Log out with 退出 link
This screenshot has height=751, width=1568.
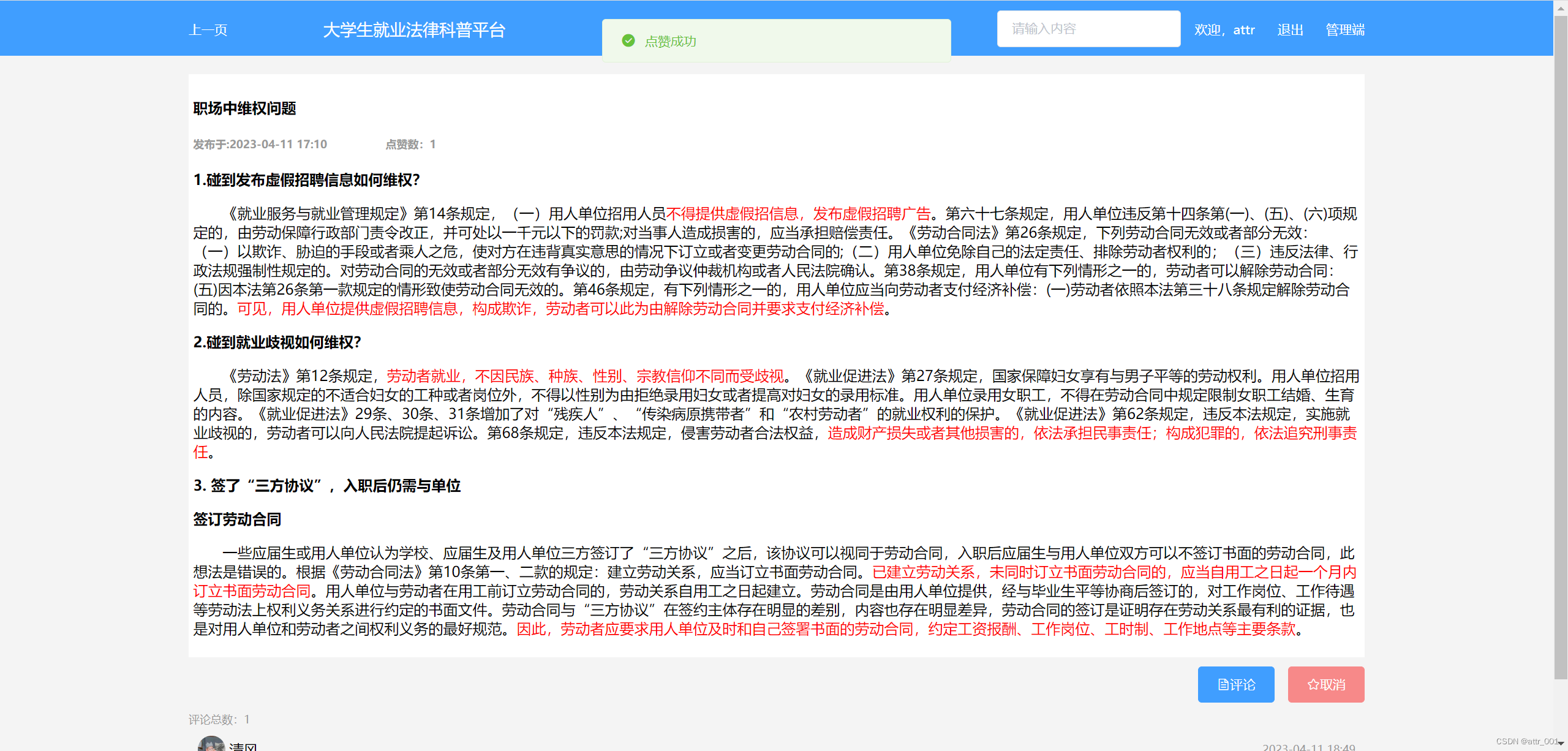[x=1290, y=30]
